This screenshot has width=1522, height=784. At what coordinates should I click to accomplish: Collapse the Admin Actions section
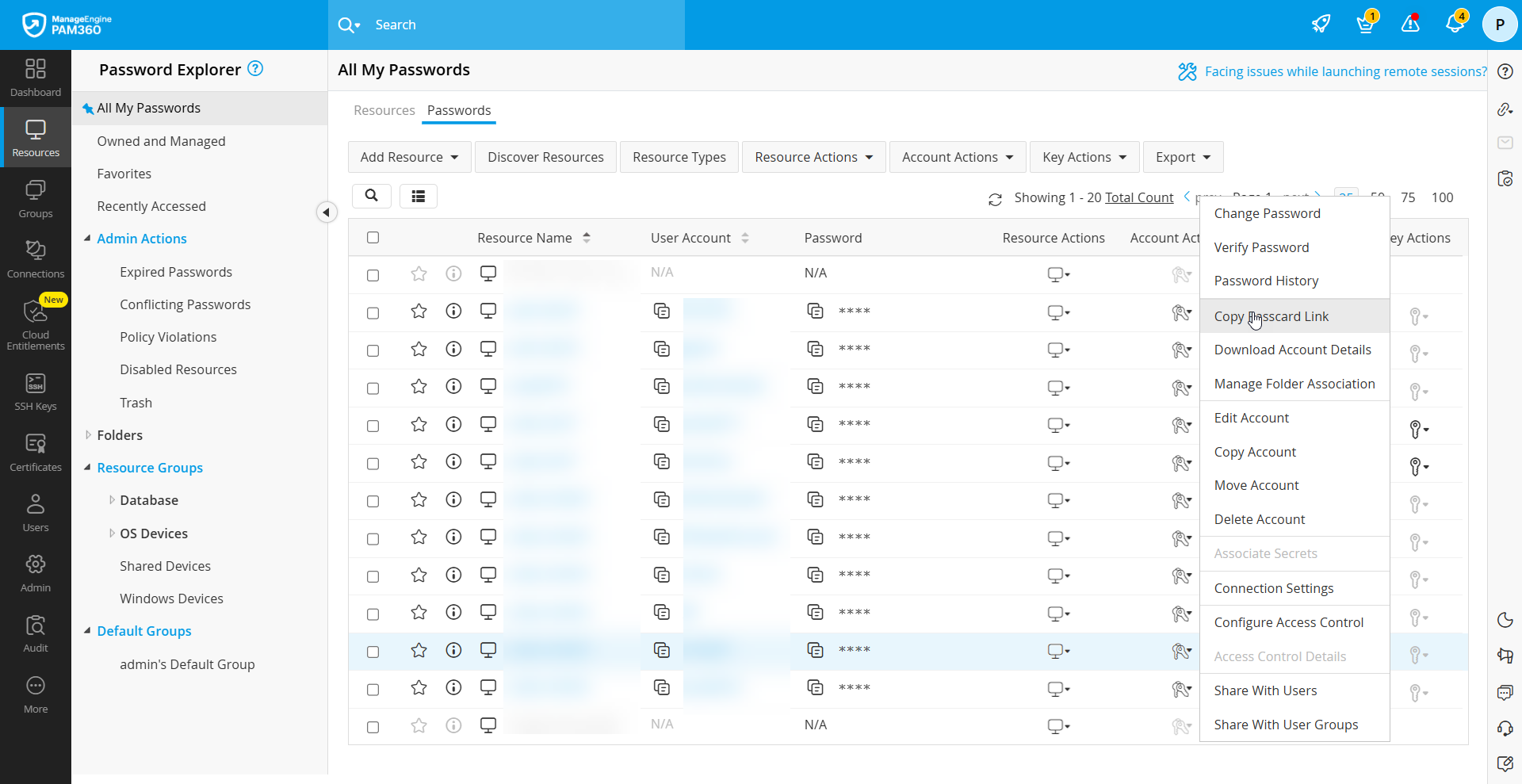88,238
